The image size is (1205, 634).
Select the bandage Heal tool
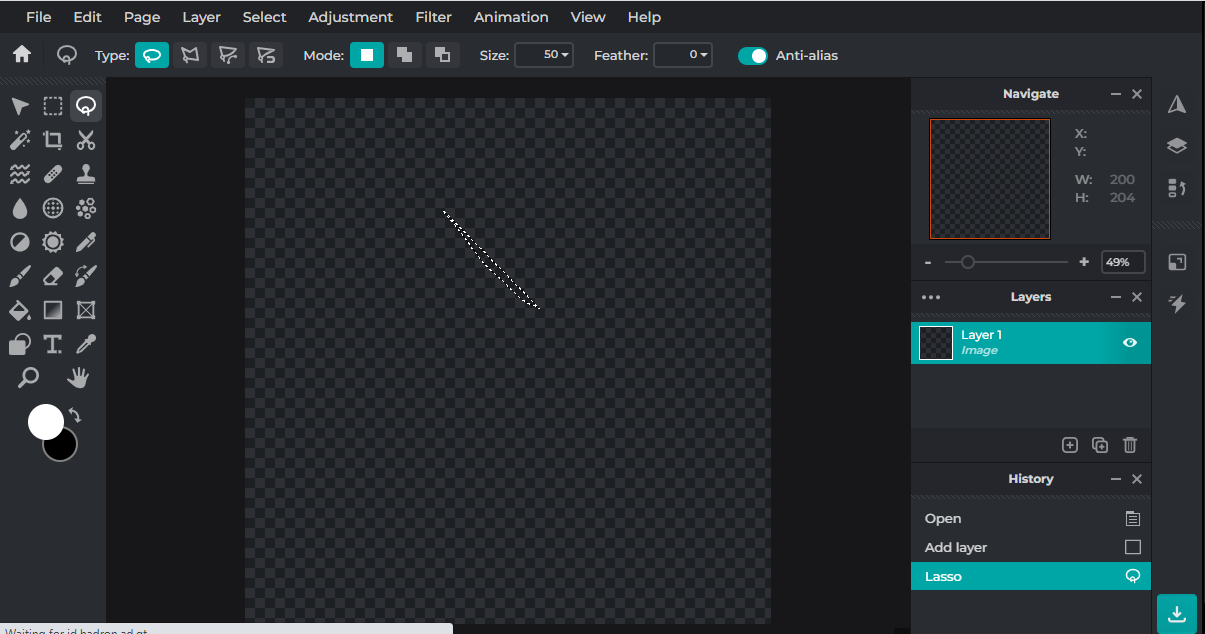coord(53,175)
